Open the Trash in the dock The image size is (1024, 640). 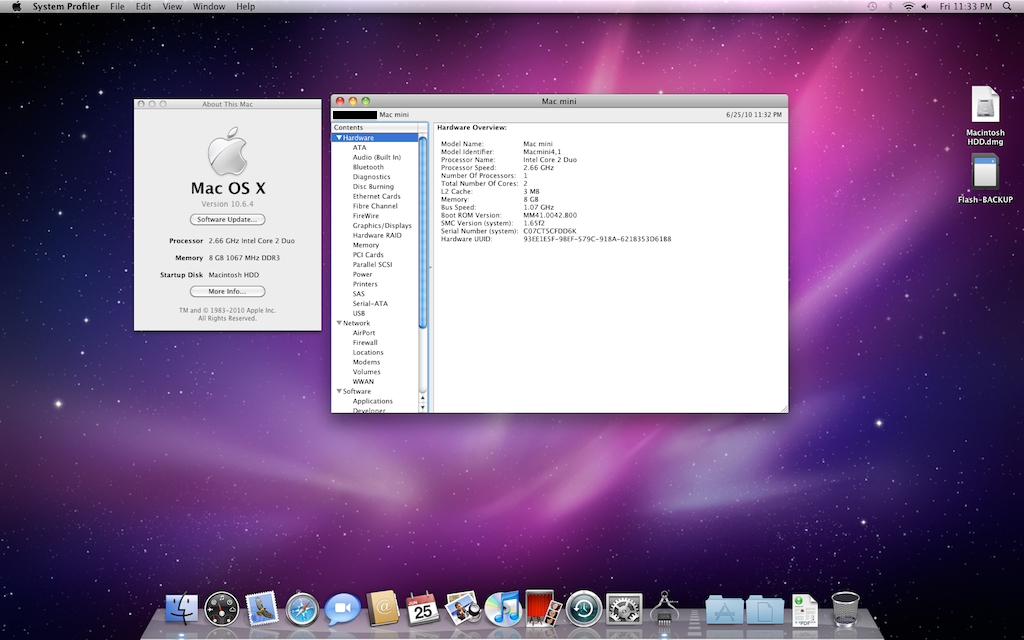click(x=845, y=608)
